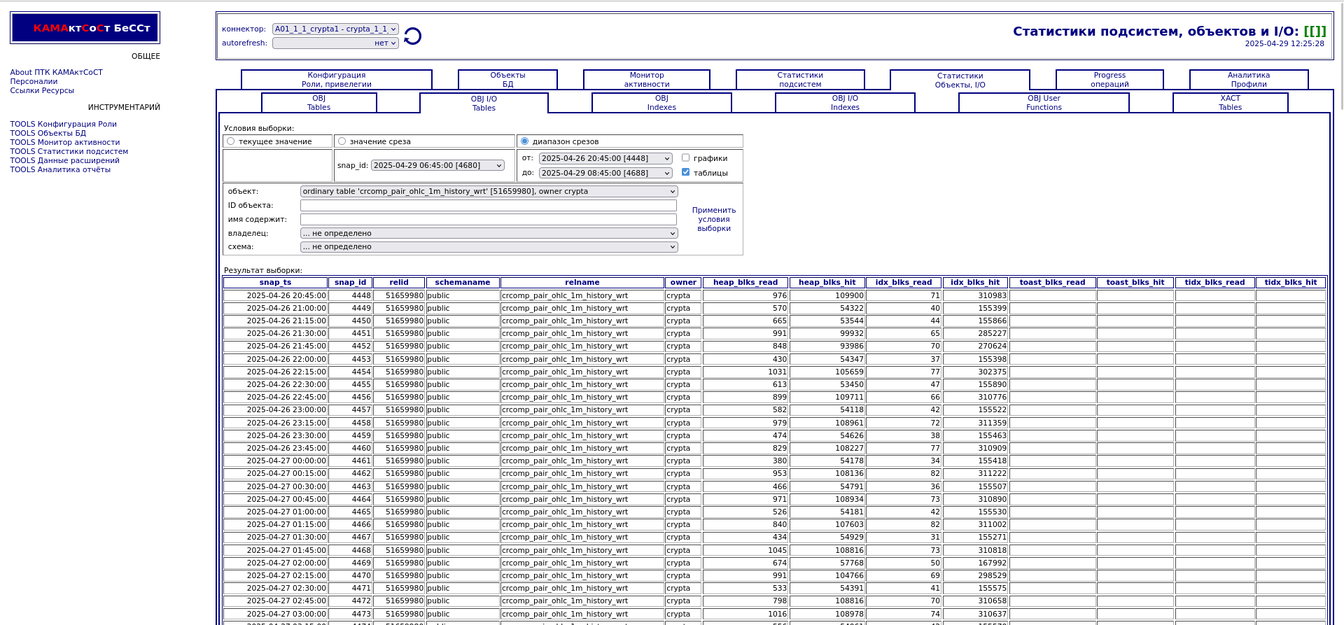
Task: Open the "объект" table selection dropdown
Action: click(x=488, y=191)
